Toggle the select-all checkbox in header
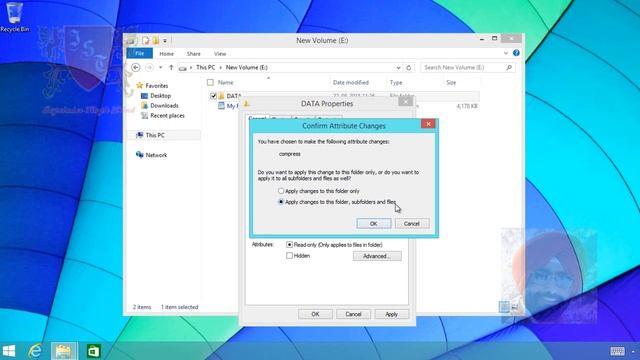Image resolution: width=640 pixels, height=360 pixels. (210, 82)
